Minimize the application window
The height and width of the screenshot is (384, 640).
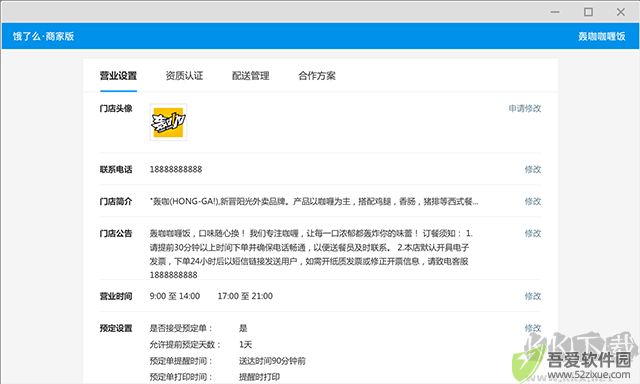[555, 12]
